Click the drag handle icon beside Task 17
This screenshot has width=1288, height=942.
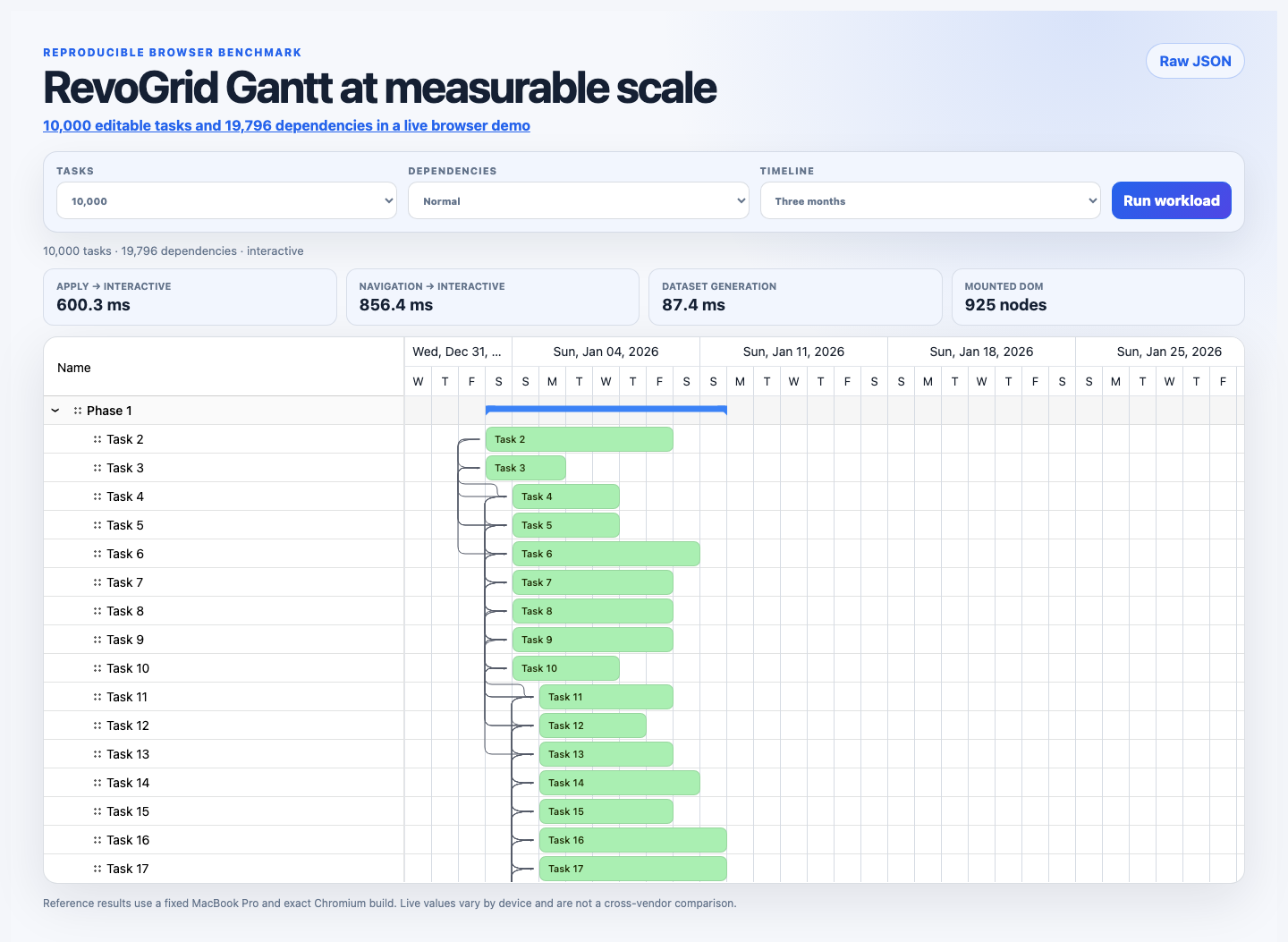pyautogui.click(x=97, y=869)
